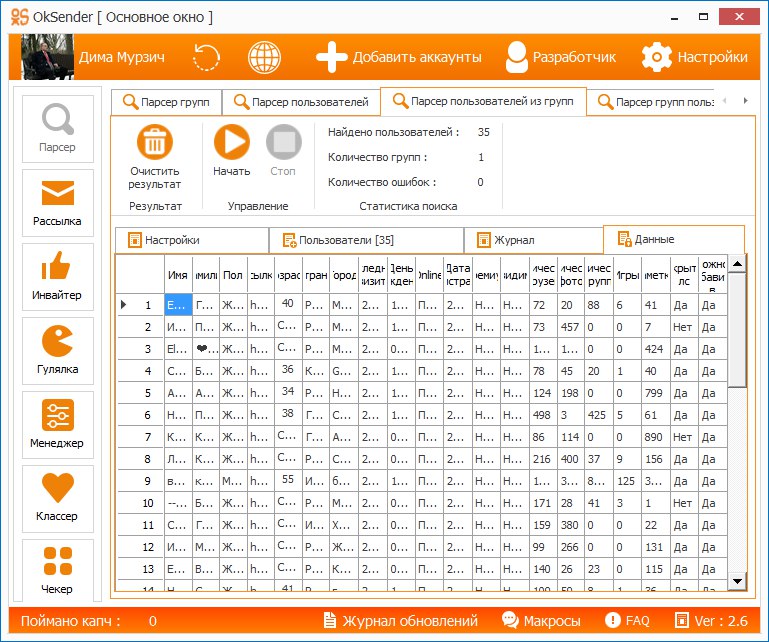Clear results with Очистить результат
Image resolution: width=769 pixels, height=642 pixels.
pos(155,157)
